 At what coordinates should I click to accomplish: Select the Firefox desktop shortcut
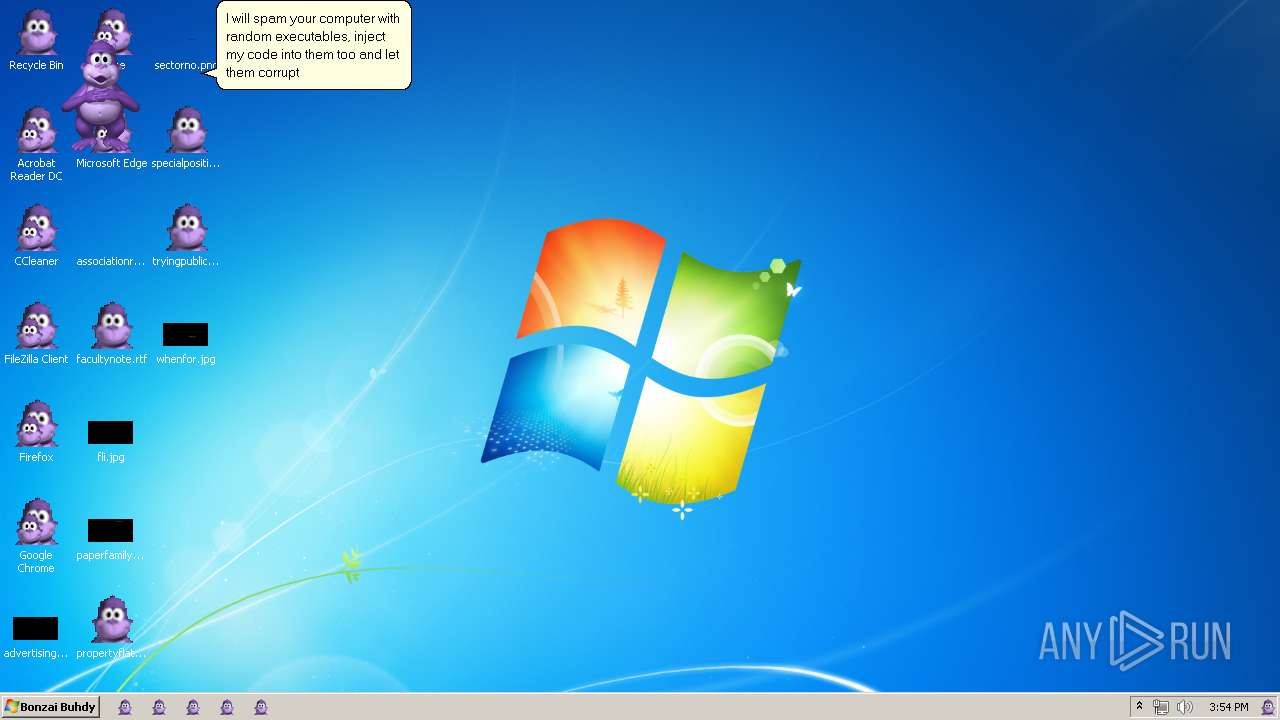point(36,432)
